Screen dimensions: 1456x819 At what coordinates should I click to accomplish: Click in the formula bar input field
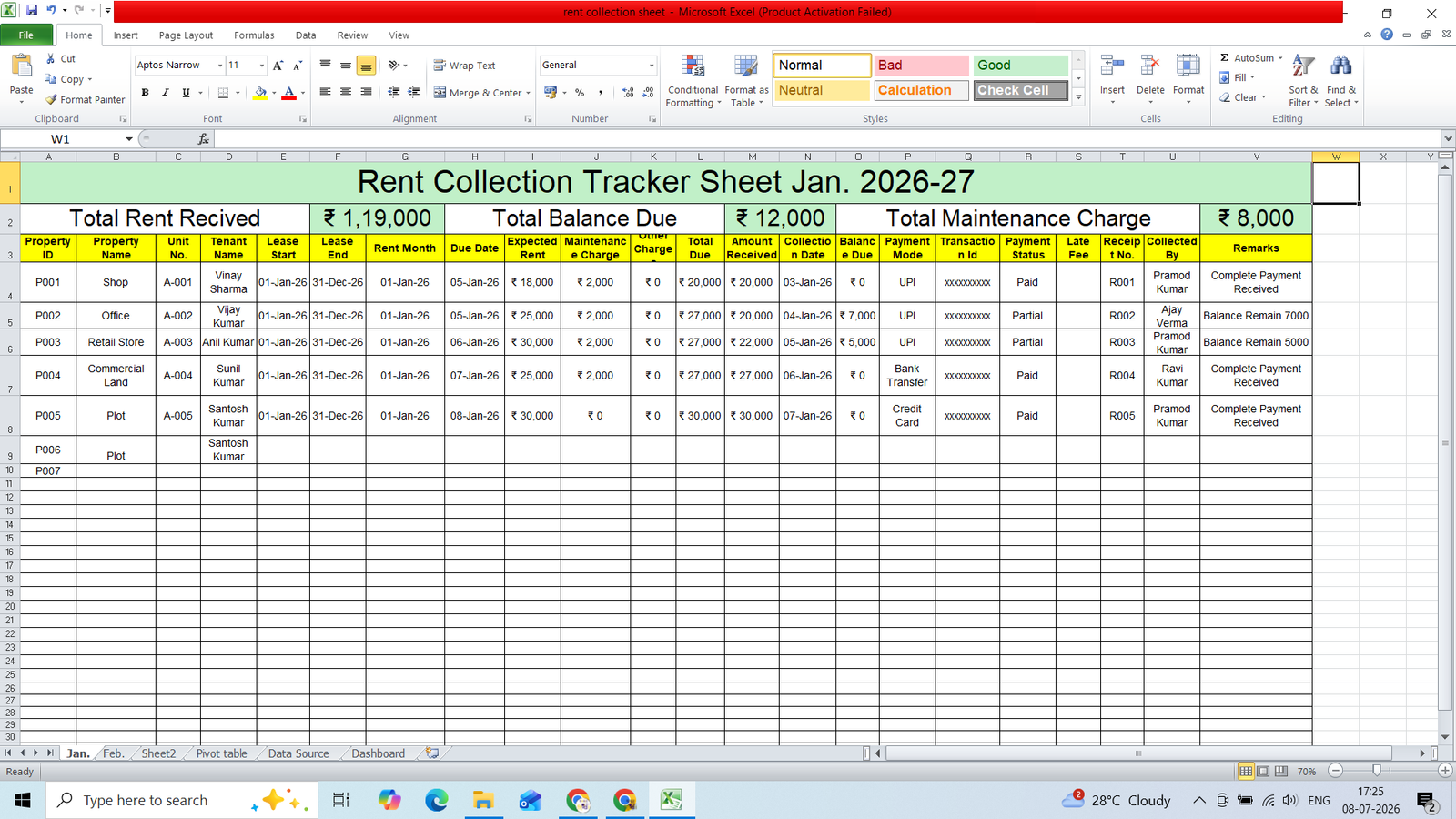[826, 139]
